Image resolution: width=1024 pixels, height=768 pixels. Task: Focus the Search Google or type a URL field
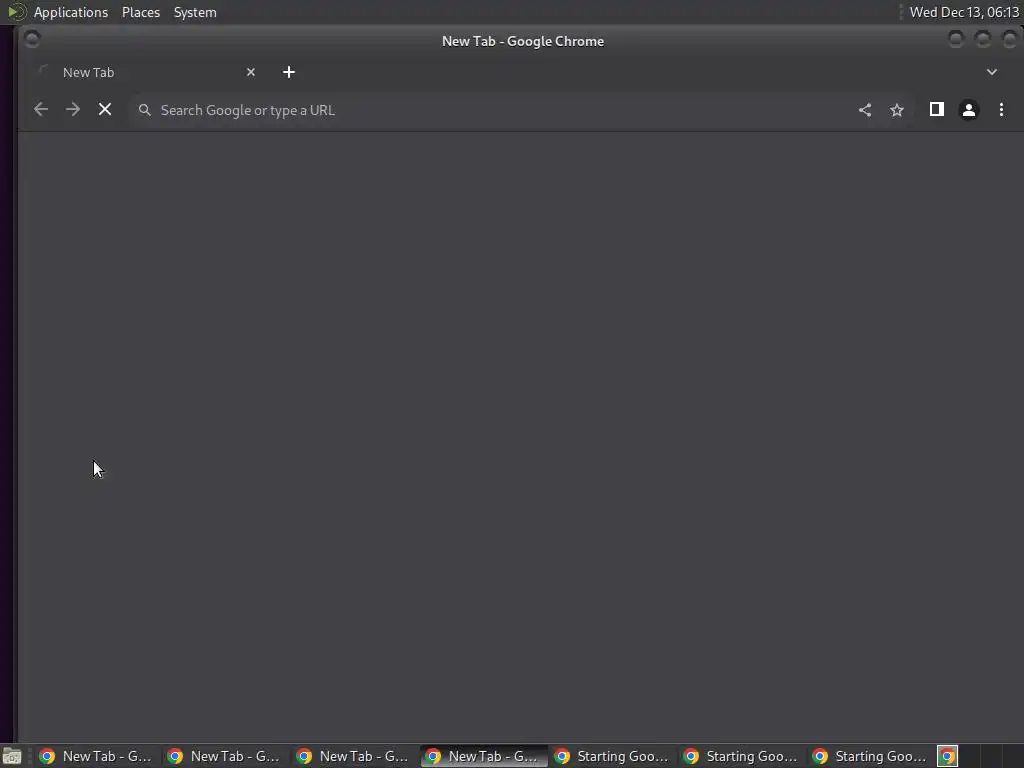(x=496, y=110)
